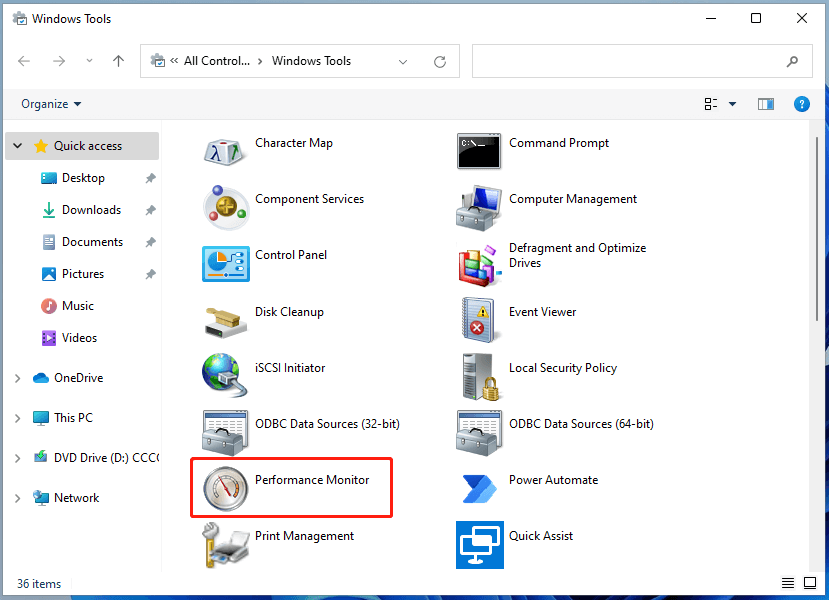Select Downloads in Quick access

coord(91,210)
